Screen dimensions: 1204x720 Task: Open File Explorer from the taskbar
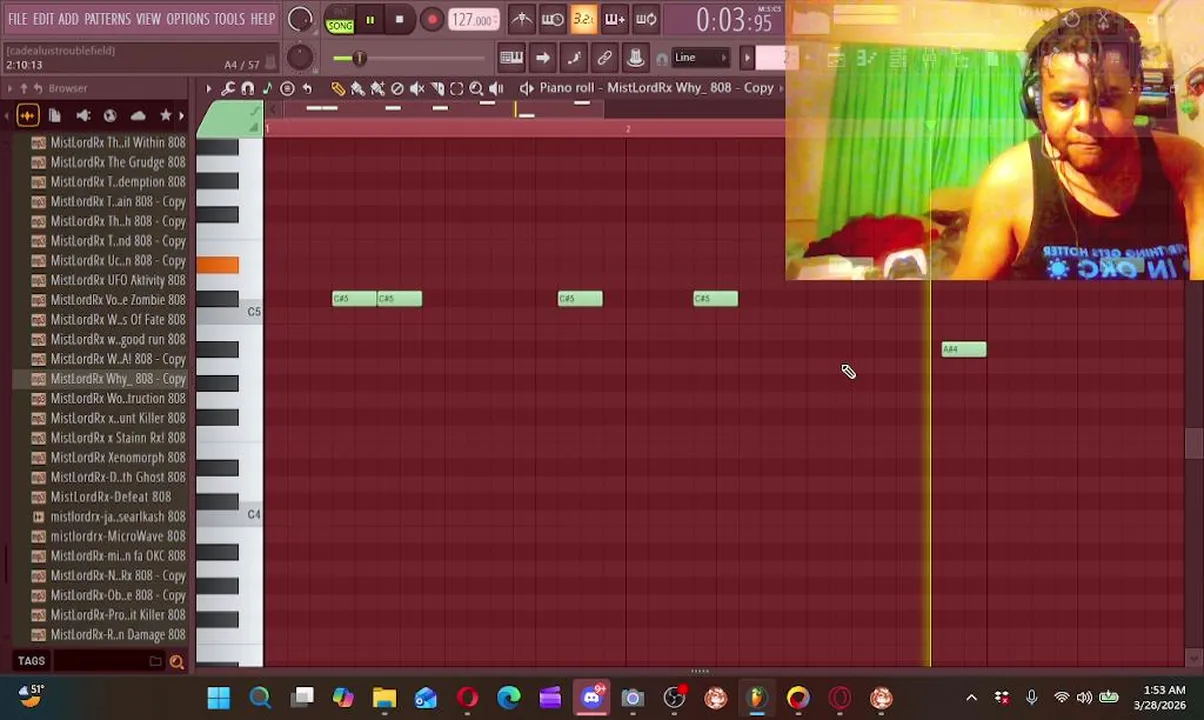[384, 697]
